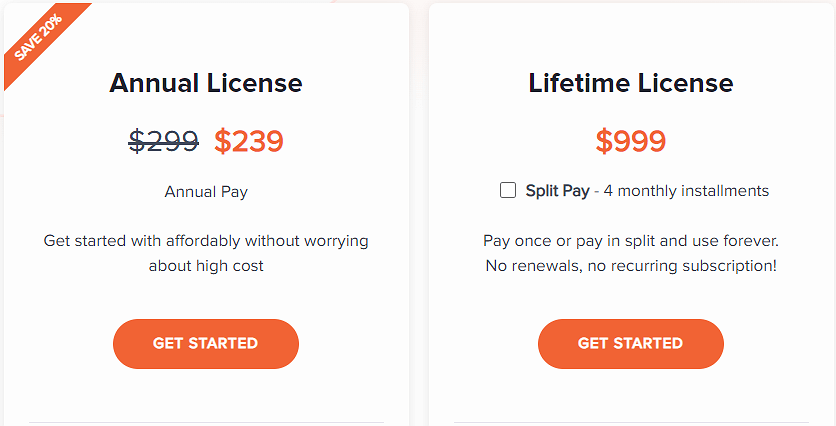The width and height of the screenshot is (836, 426).
Task: Select the Annual License heading
Action: pyautogui.click(x=206, y=82)
